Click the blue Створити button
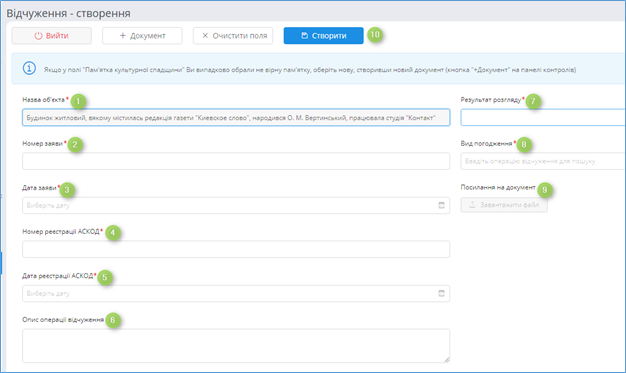The height and width of the screenshot is (373, 626). (x=323, y=36)
